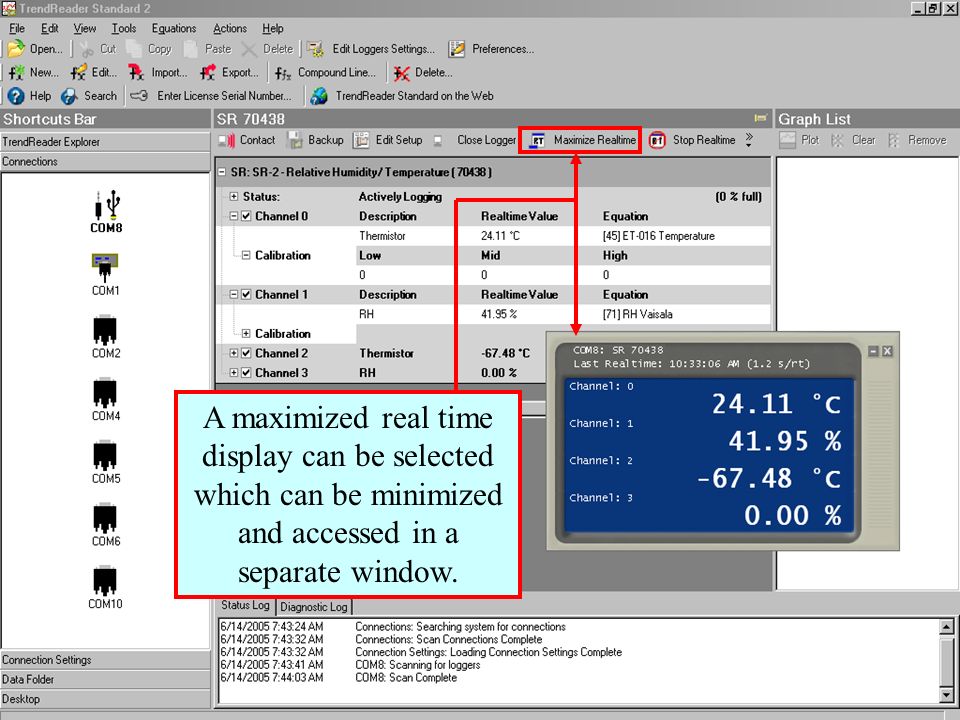Open Data Folder section
960x720 pixels.
click(105, 680)
